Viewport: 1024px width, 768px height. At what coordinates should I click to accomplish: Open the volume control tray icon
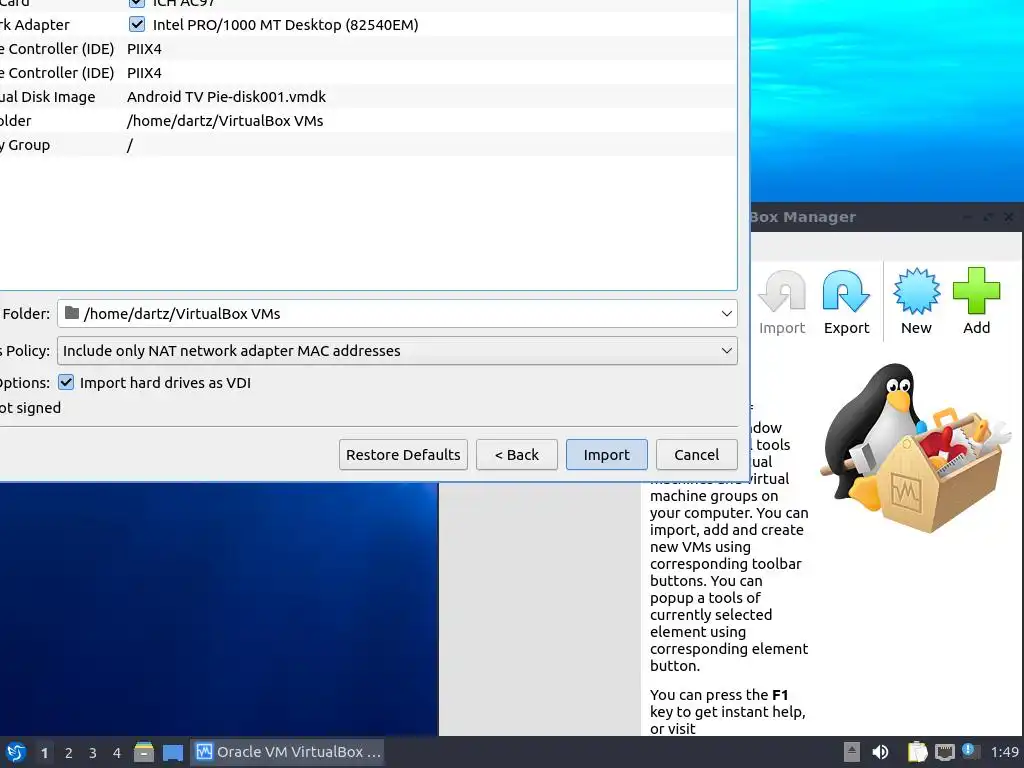pos(880,752)
